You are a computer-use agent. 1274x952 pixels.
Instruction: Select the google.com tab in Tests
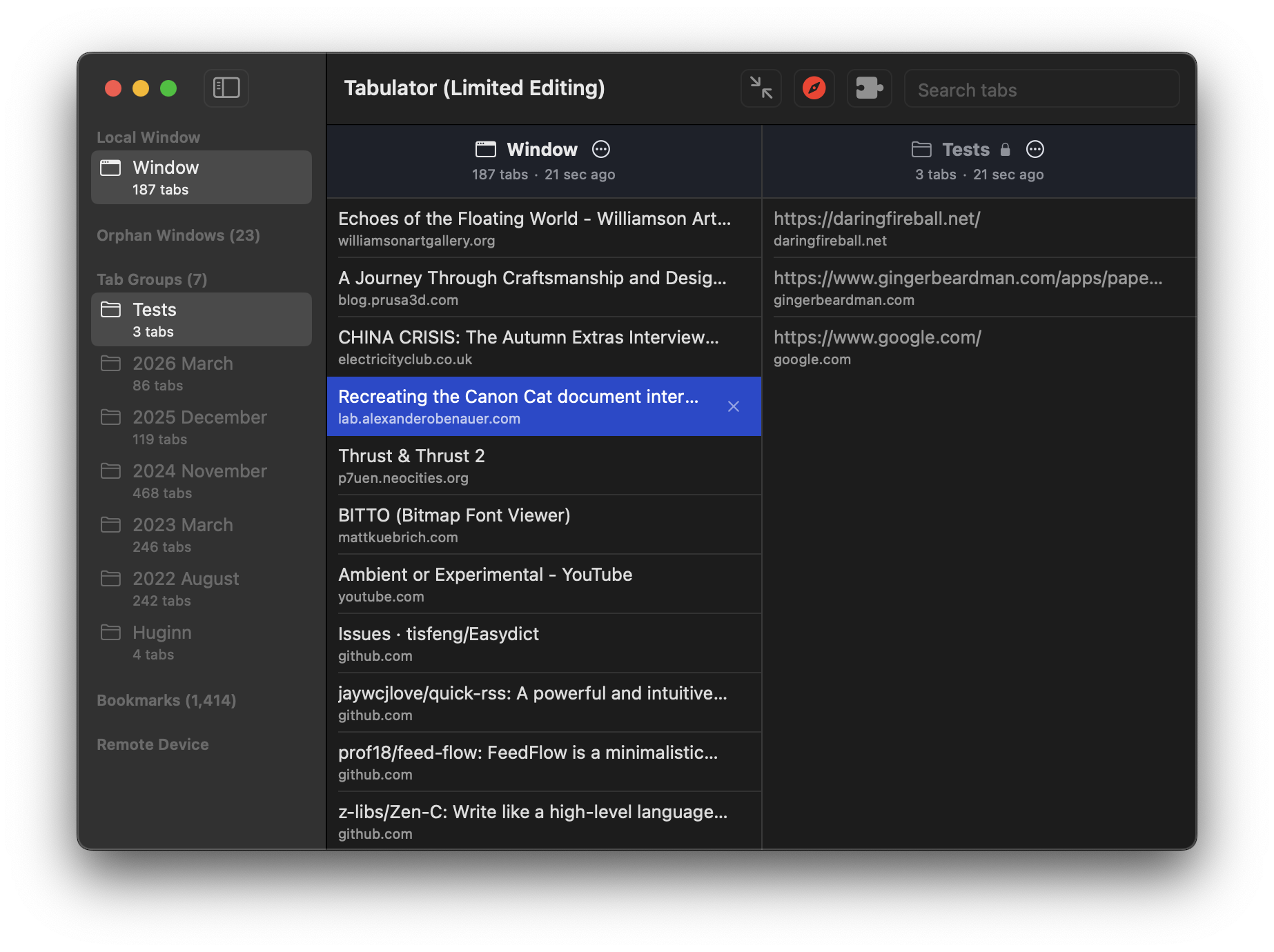pos(979,347)
